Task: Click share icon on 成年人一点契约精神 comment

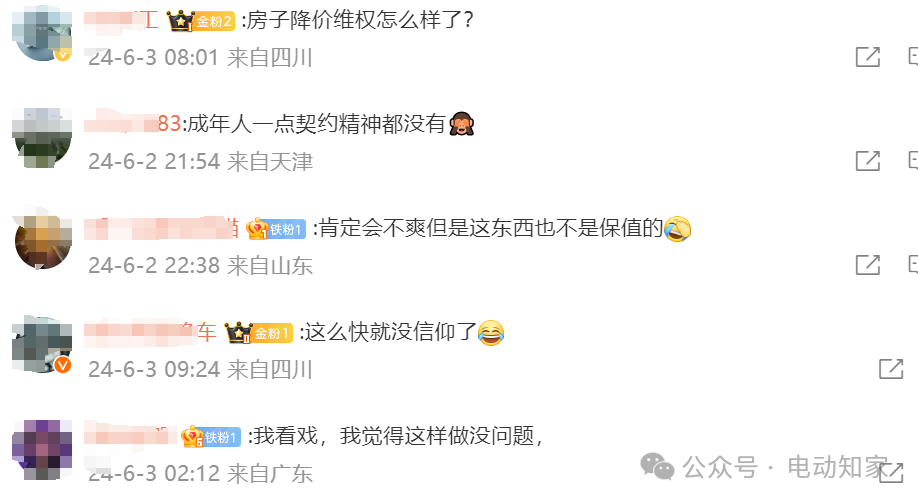Action: click(x=868, y=160)
